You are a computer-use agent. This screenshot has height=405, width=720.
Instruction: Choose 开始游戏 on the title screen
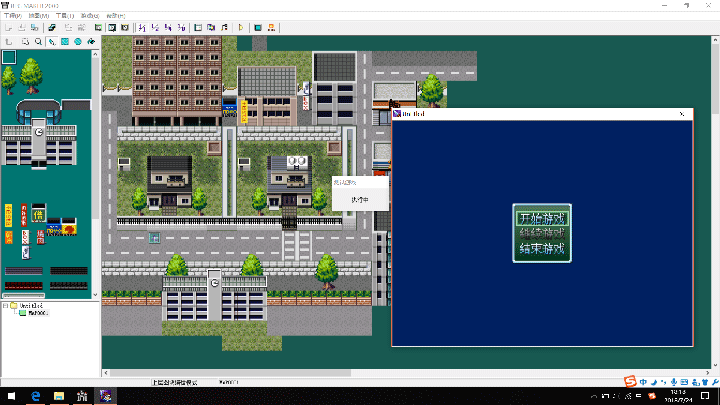click(x=541, y=218)
